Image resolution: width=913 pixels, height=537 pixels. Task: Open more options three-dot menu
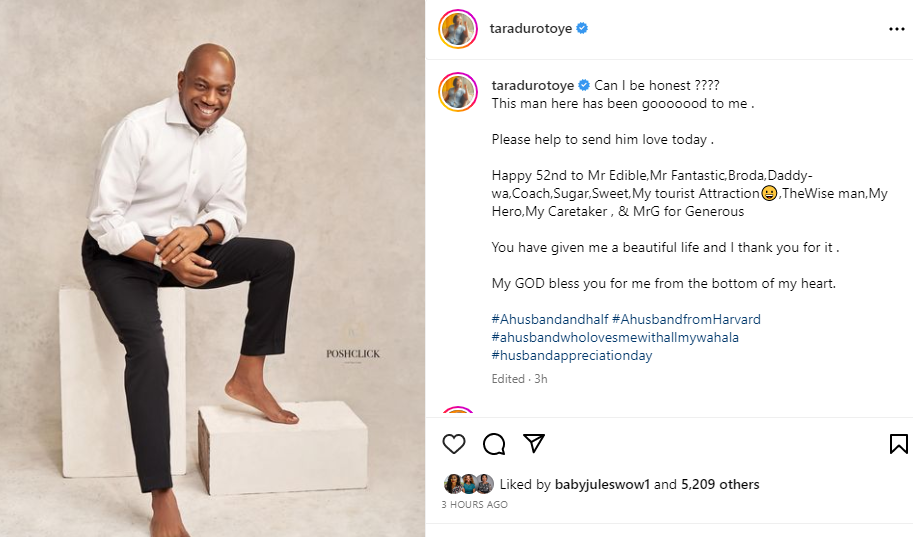(x=896, y=29)
